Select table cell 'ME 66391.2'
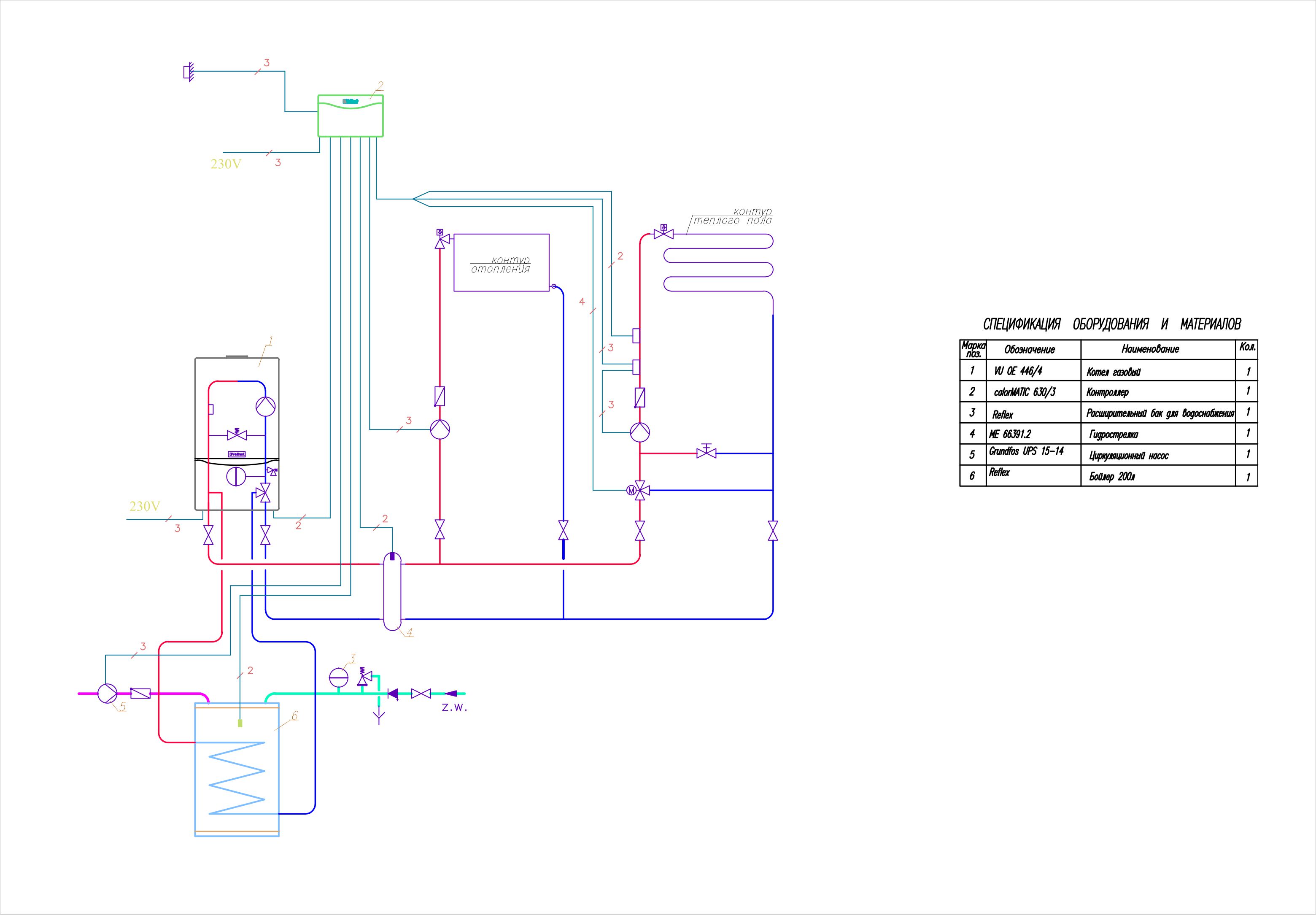The image size is (1316, 915). pos(1010,435)
